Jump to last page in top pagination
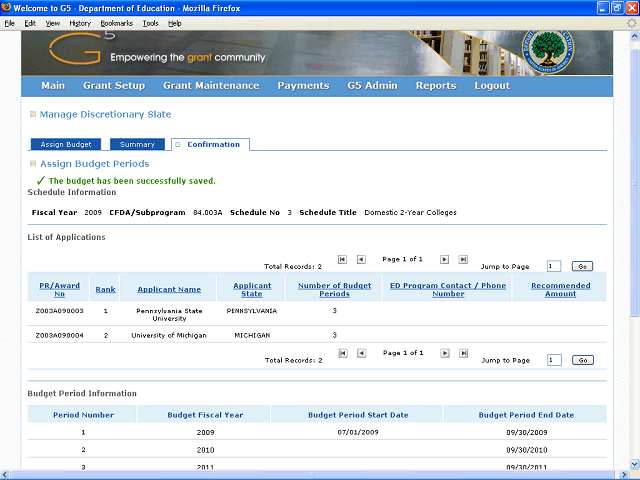This screenshot has width=640, height=480. point(463,259)
